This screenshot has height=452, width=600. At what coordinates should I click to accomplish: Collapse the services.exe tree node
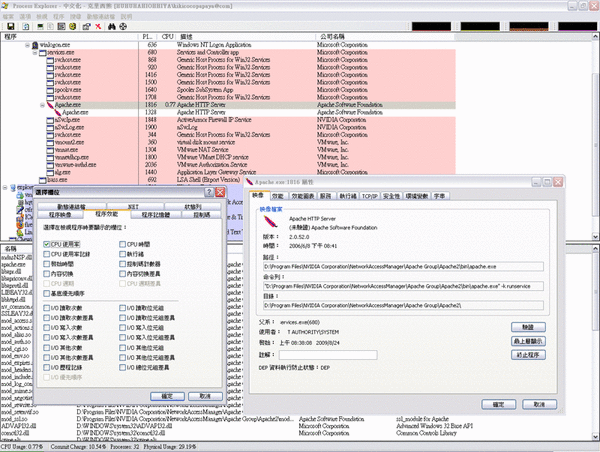[35, 52]
